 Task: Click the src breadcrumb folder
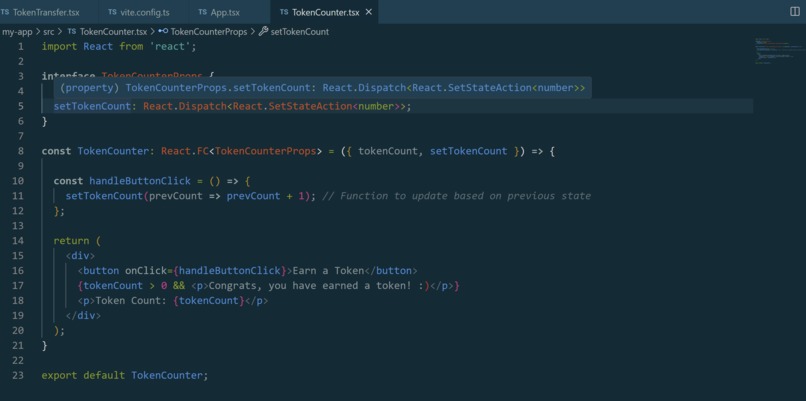[x=48, y=31]
